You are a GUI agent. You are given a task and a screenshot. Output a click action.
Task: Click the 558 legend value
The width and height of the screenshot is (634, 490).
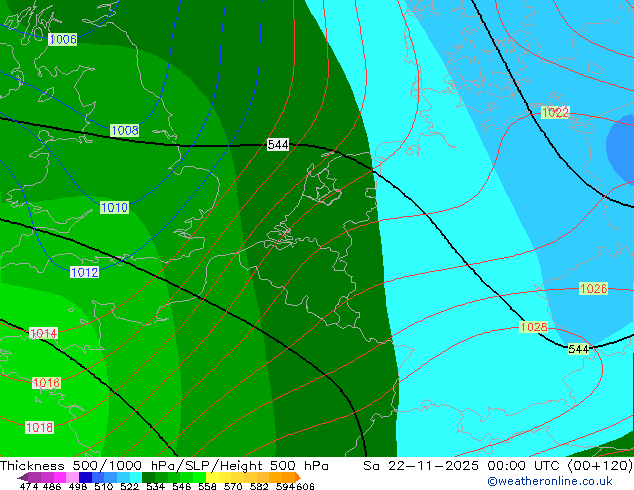207,486
